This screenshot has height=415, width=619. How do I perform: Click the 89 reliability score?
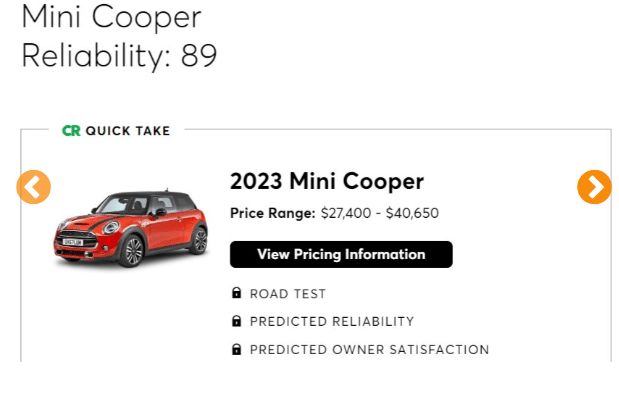[199, 55]
